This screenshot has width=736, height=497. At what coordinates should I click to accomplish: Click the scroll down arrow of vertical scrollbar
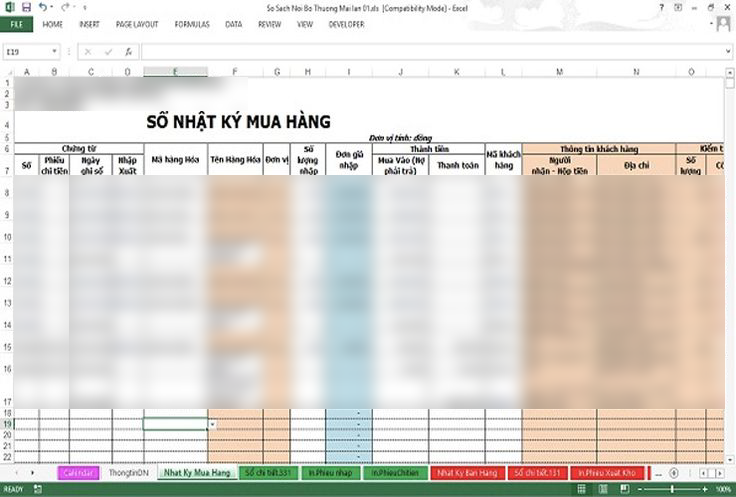[x=729, y=460]
